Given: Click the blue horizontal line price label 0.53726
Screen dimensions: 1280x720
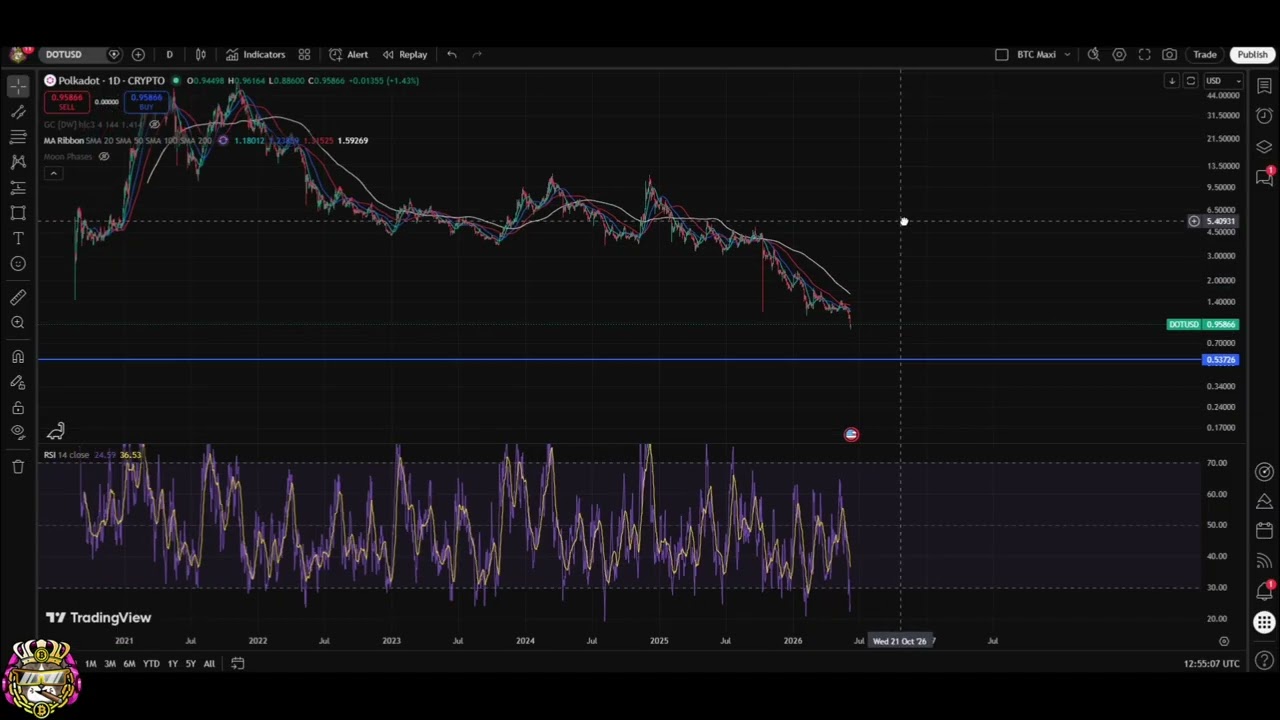Looking at the screenshot, I should point(1220,360).
